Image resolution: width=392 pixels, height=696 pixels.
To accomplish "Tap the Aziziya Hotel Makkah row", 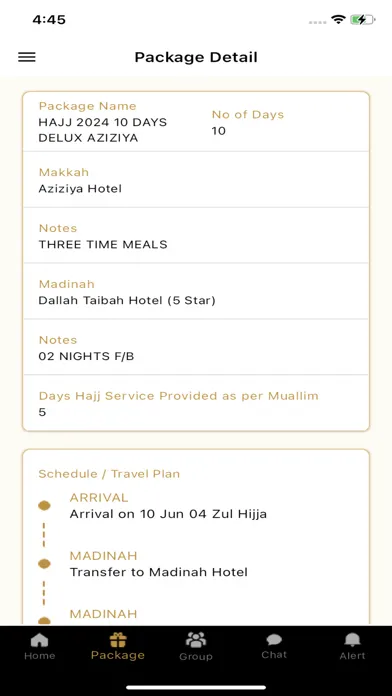I will click(x=196, y=180).
